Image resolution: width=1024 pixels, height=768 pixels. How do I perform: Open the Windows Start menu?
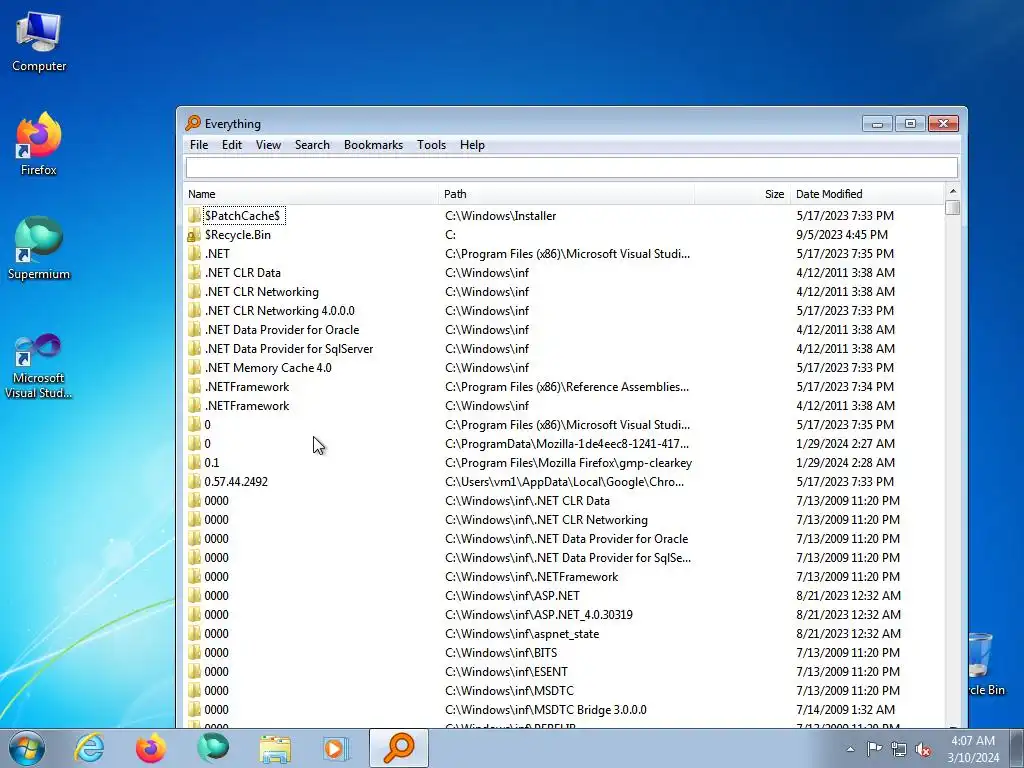tap(27, 748)
